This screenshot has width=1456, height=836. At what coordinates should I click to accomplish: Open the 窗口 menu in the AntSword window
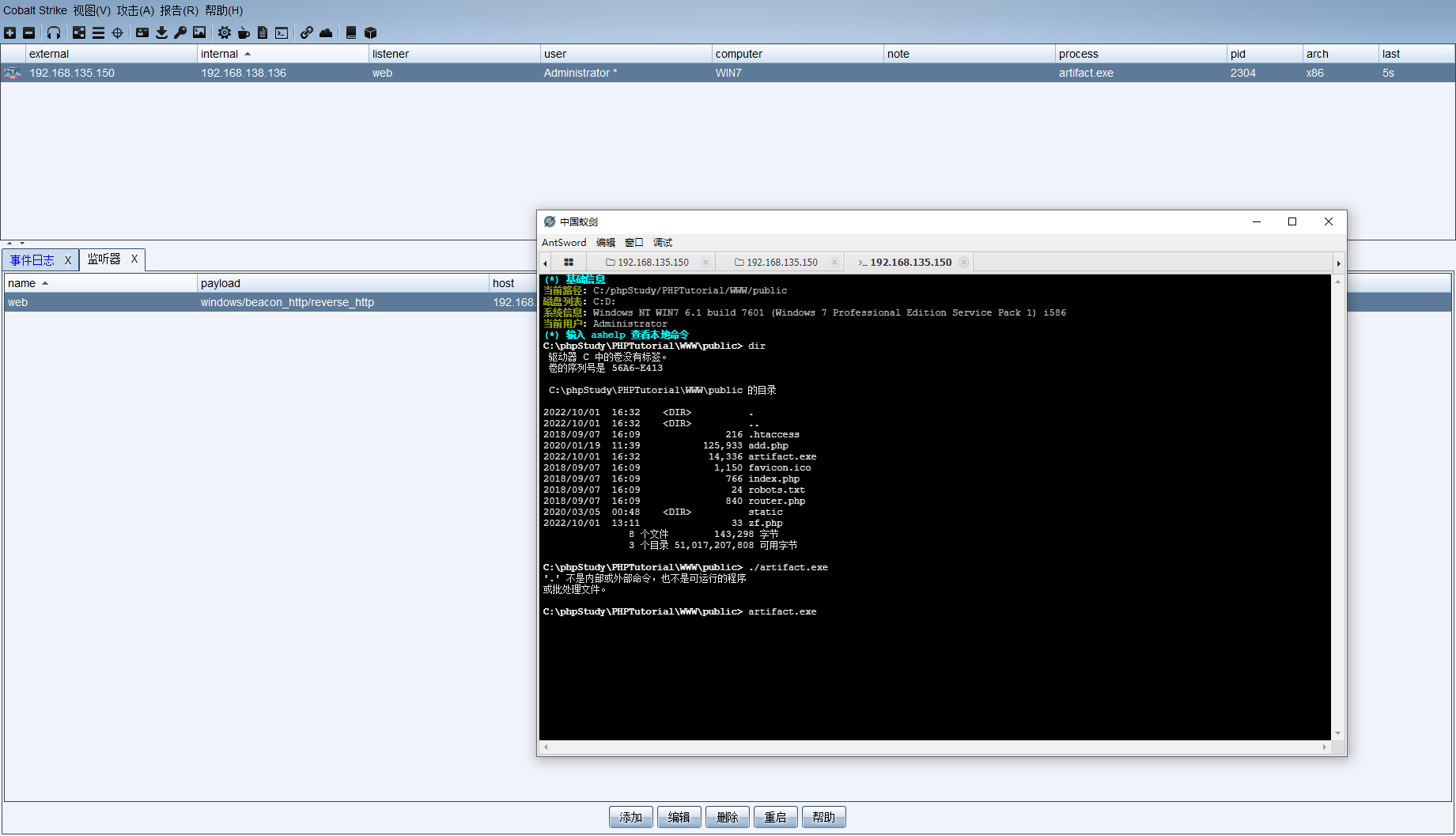click(x=634, y=242)
